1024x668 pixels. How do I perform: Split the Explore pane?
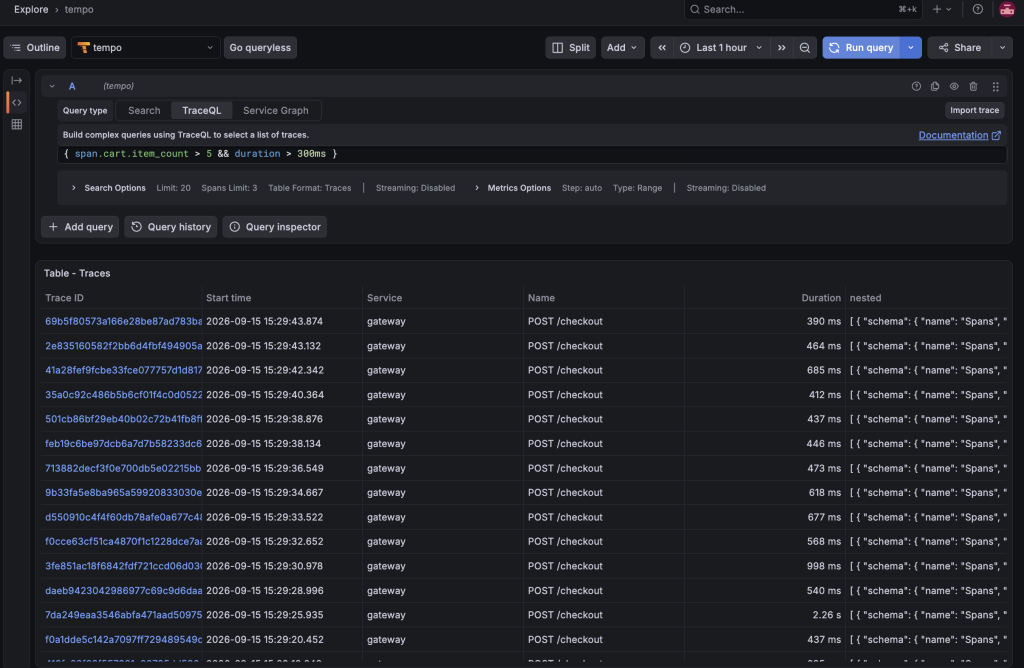point(570,48)
